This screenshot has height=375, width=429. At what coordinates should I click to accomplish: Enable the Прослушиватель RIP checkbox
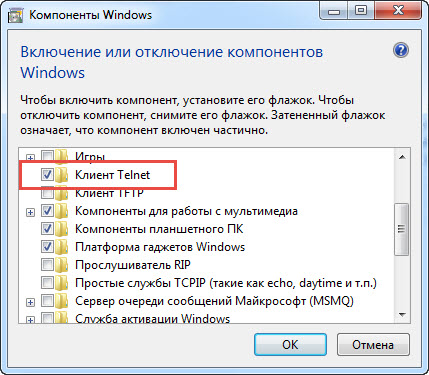click(x=47, y=265)
